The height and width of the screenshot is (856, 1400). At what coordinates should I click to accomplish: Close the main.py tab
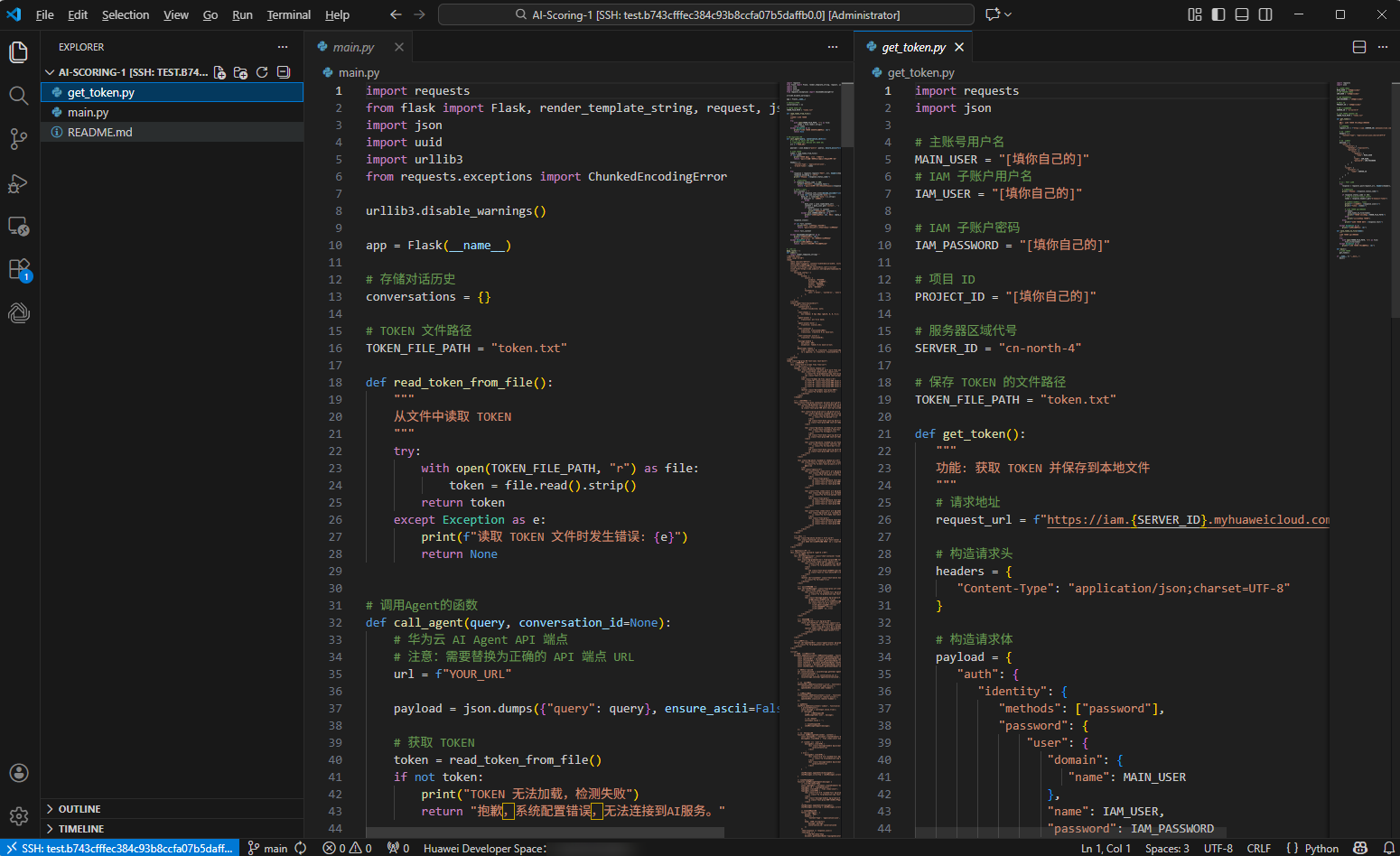pyautogui.click(x=399, y=47)
